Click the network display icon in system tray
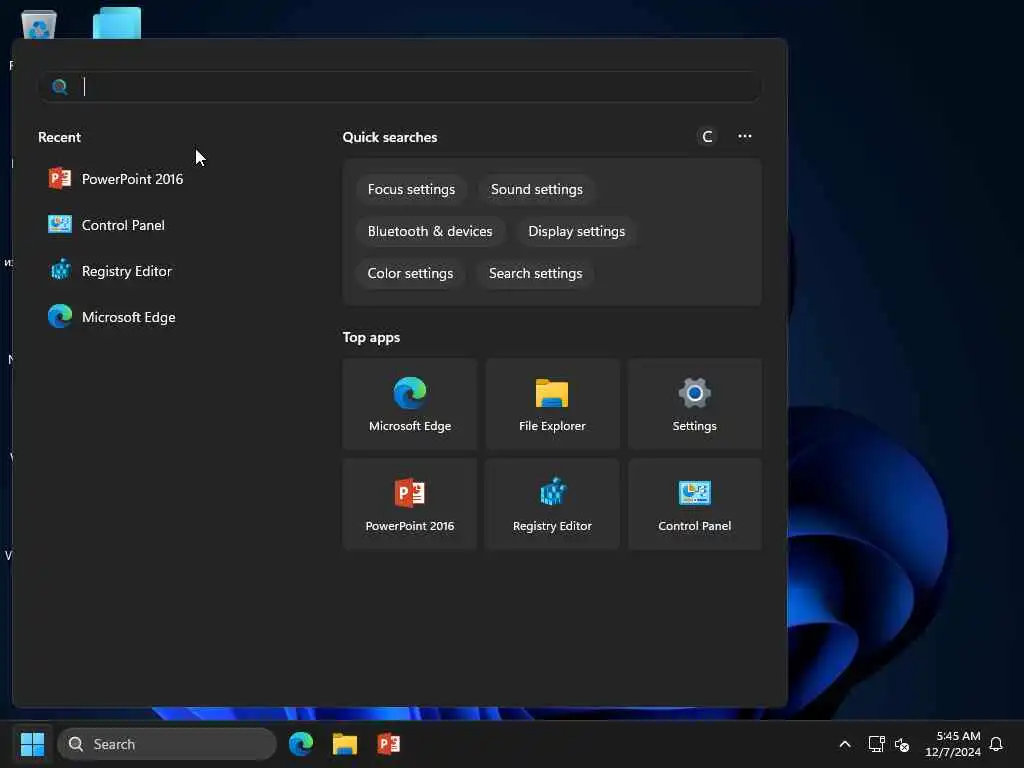This screenshot has width=1024, height=768. click(876, 744)
